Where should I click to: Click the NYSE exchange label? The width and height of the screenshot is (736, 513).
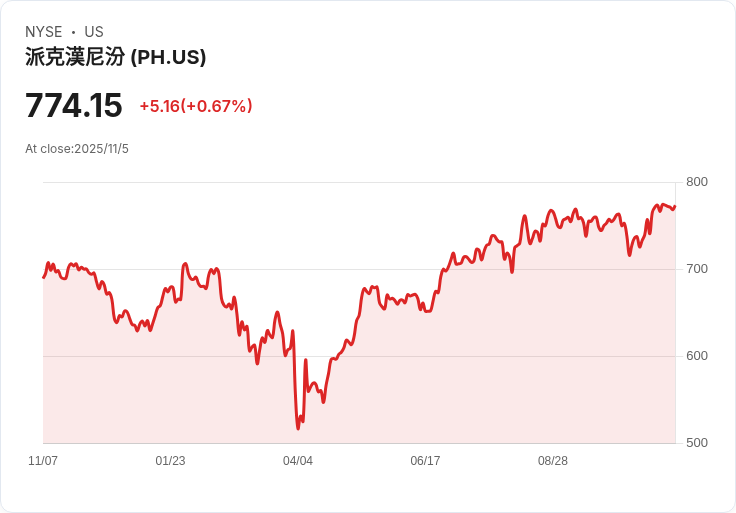pyautogui.click(x=44, y=32)
